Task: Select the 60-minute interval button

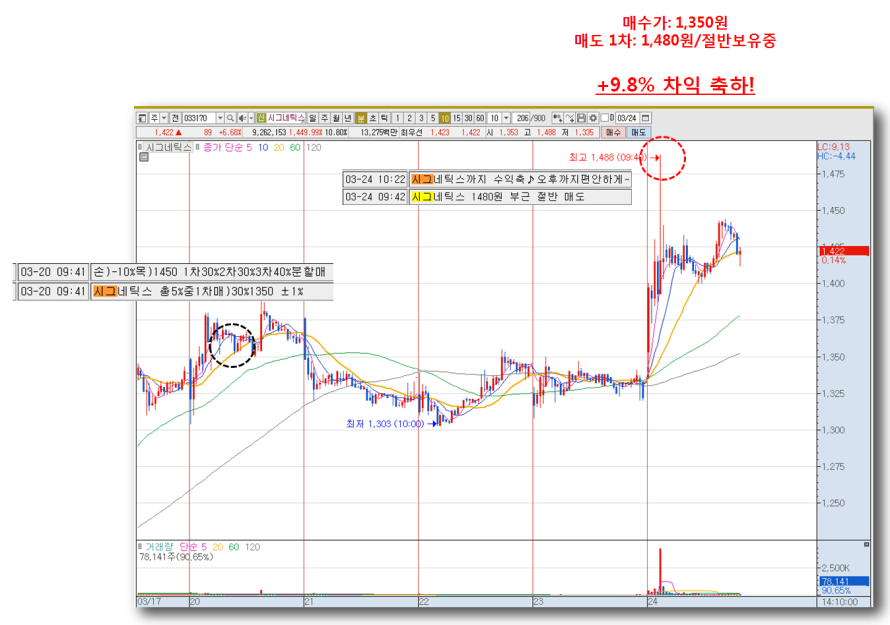Action: click(480, 118)
